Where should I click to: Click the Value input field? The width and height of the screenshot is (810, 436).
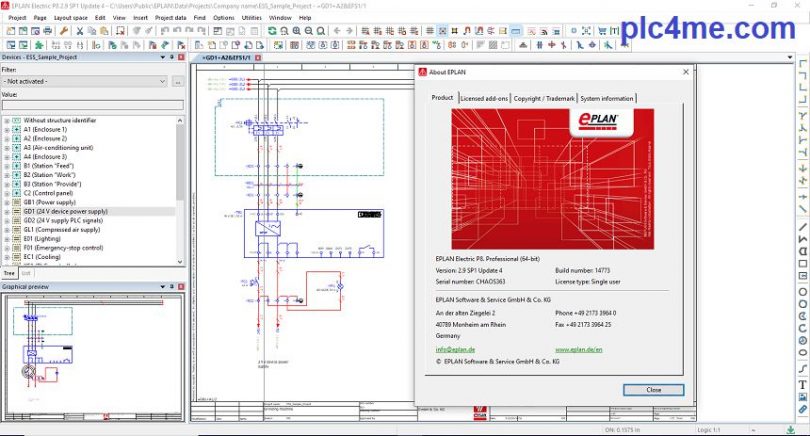tap(92, 104)
